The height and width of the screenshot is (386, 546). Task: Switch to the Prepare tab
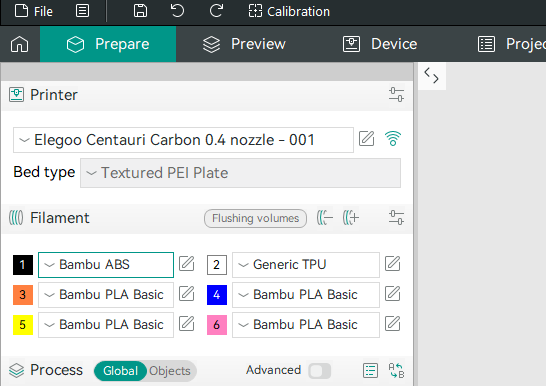(108, 44)
